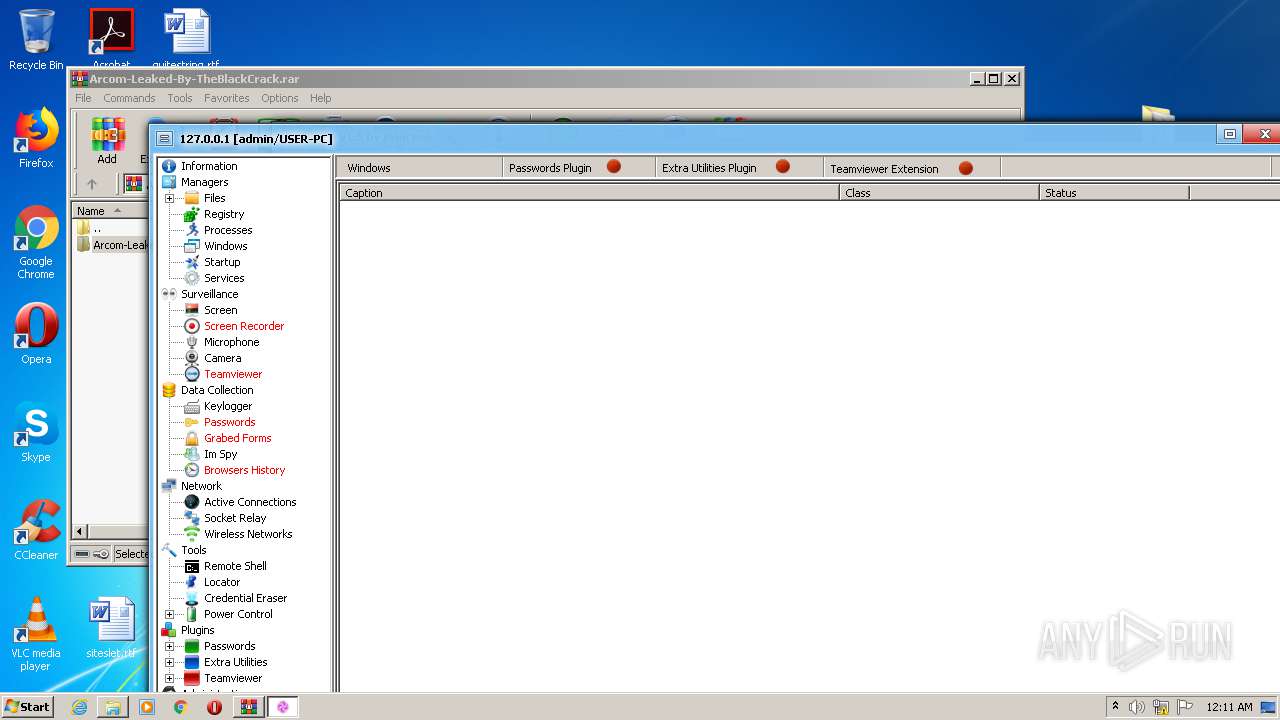
Task: Expand the Plugins Passwords node
Action: coord(169,646)
